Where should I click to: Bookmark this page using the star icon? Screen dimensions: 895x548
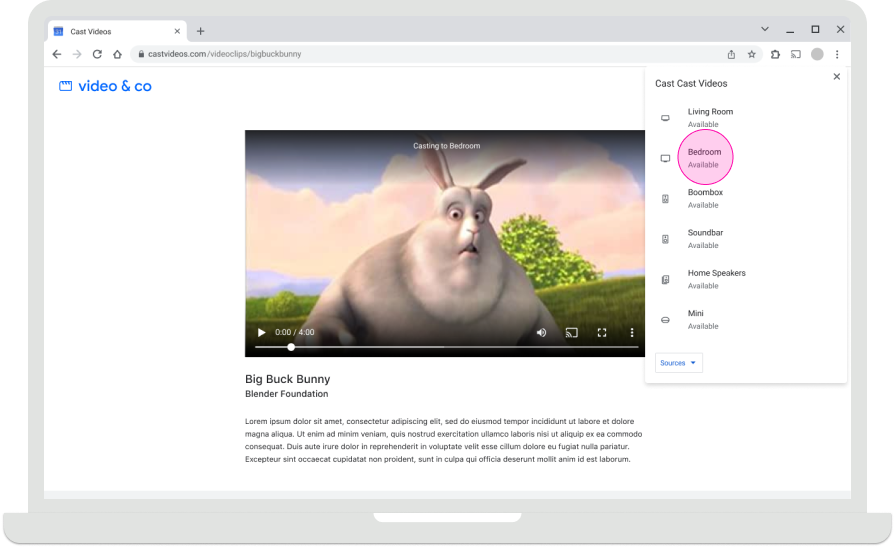[752, 54]
